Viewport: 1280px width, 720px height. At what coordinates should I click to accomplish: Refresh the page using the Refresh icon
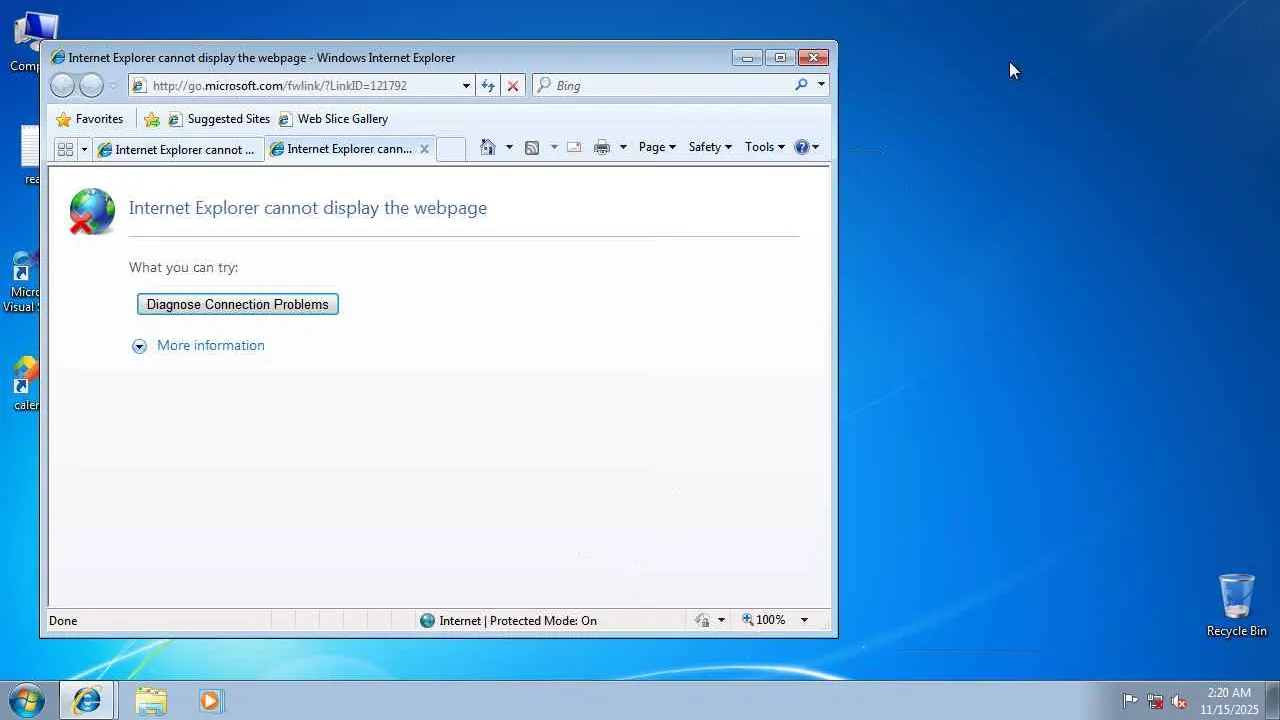[x=488, y=86]
